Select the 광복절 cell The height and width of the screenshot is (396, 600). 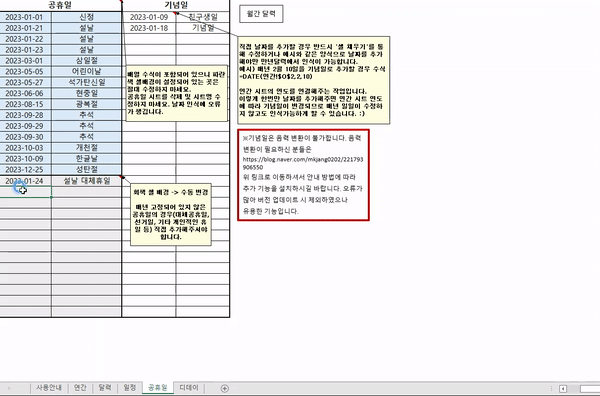pyautogui.click(x=86, y=104)
